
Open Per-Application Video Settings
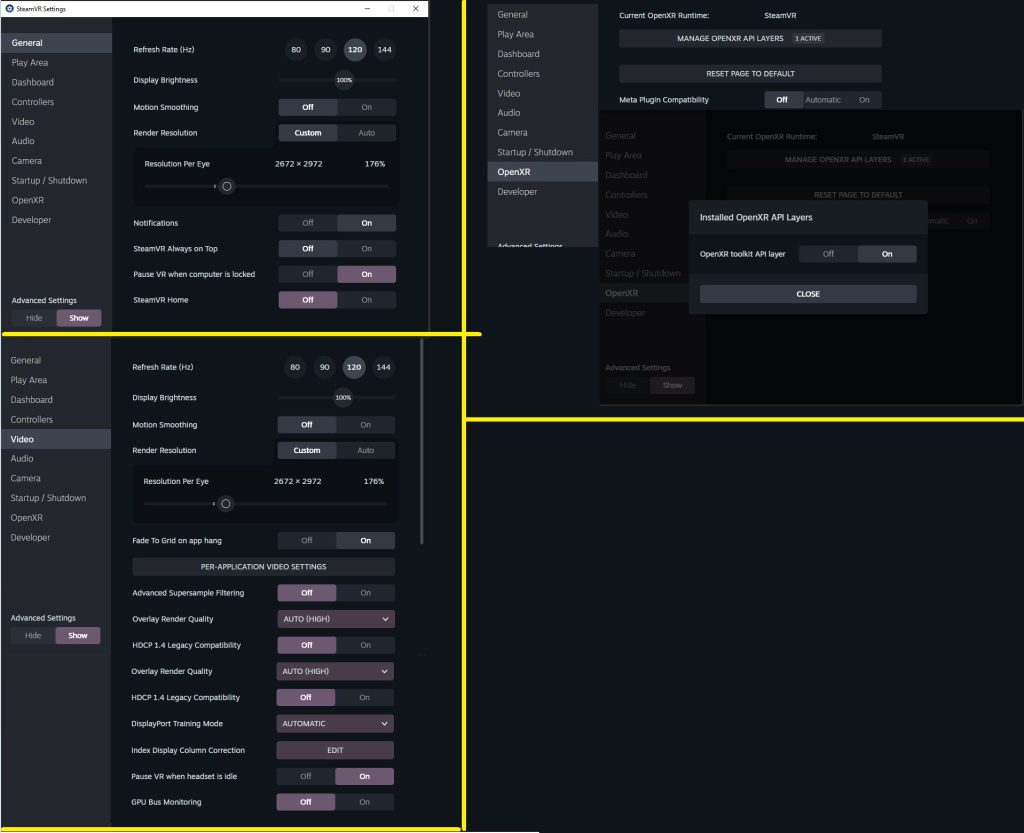click(x=263, y=567)
